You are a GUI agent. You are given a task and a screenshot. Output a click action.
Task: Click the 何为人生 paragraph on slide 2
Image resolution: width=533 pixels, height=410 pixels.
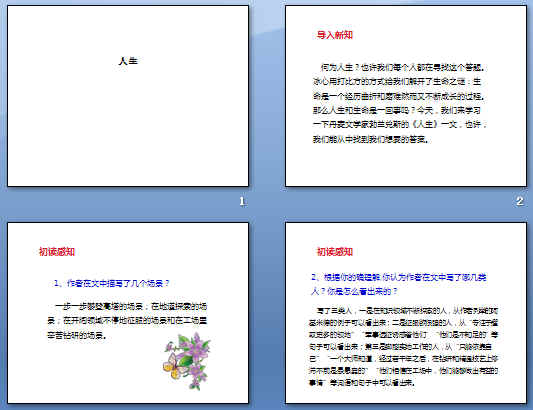point(400,103)
